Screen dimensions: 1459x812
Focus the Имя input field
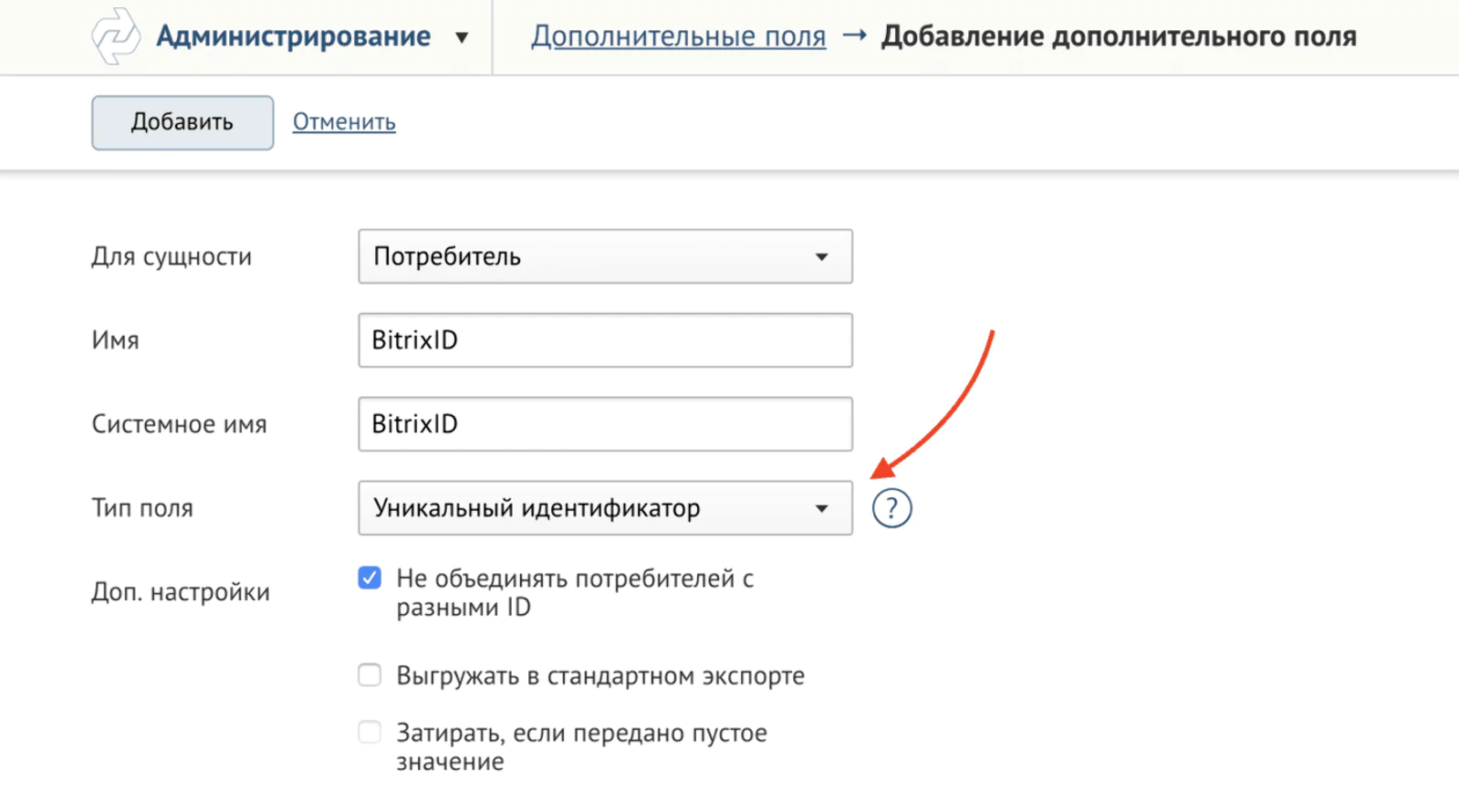click(605, 340)
